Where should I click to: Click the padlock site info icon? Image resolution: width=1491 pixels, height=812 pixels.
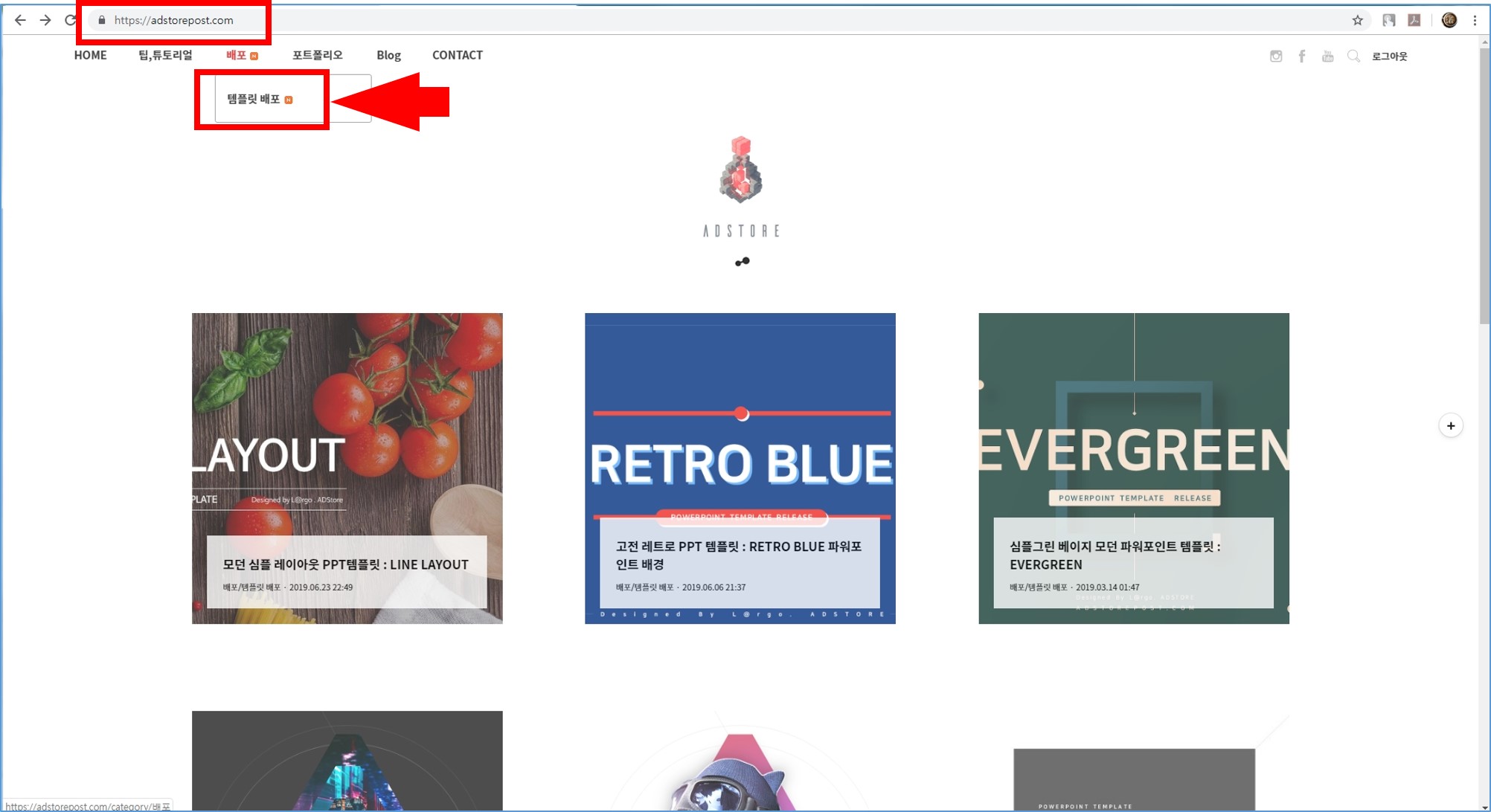[102, 20]
